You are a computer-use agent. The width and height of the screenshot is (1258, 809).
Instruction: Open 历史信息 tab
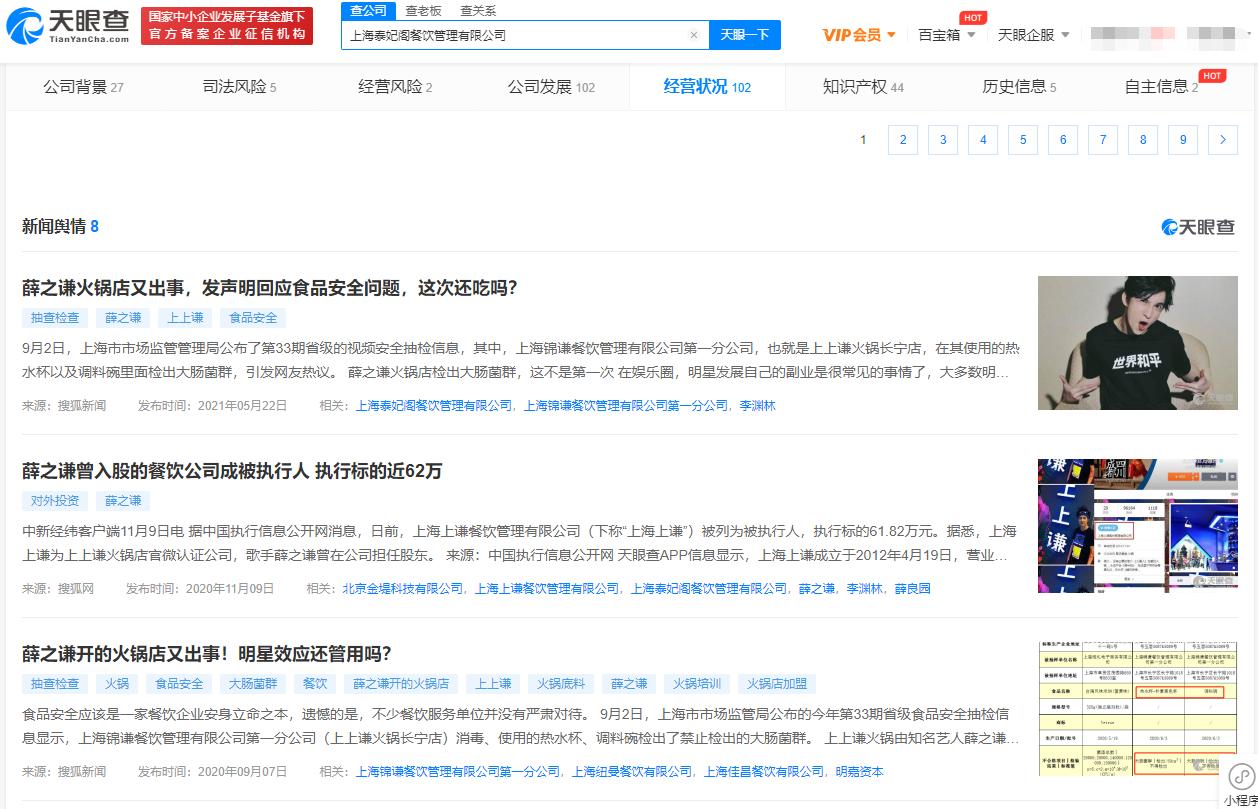coord(1019,87)
